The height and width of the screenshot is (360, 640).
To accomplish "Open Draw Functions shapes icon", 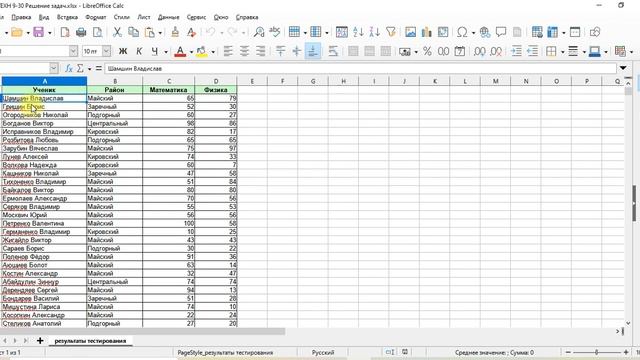I will point(595,32).
